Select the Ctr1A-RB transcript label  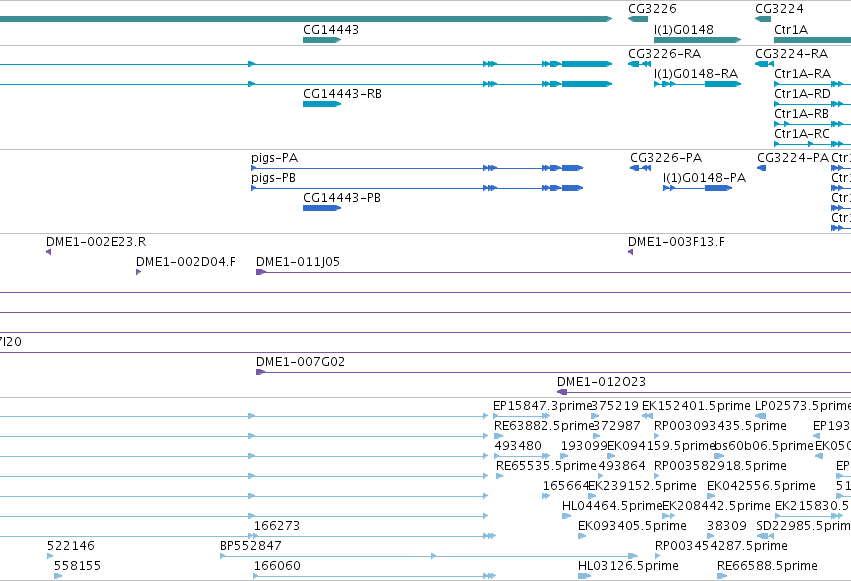point(801,114)
